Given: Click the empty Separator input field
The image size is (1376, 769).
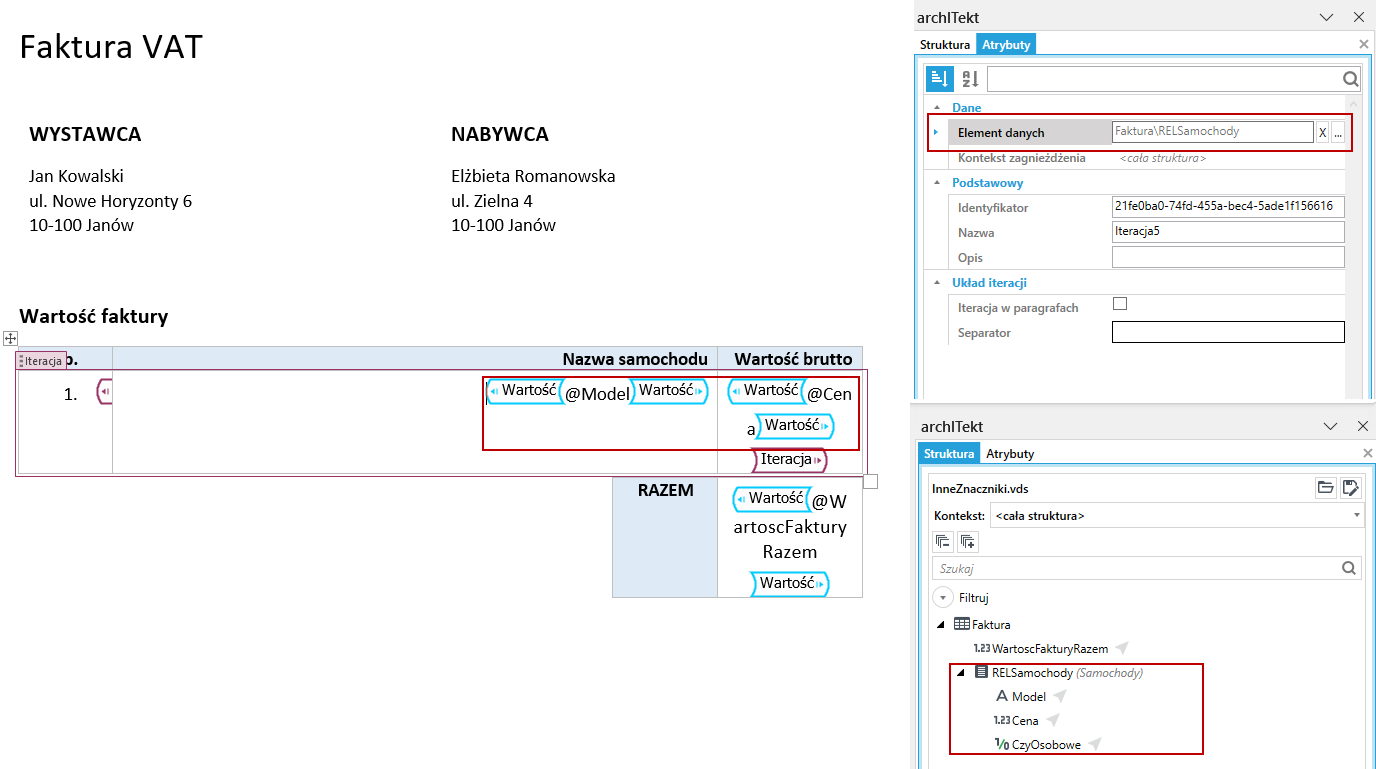Looking at the screenshot, I should [x=1228, y=332].
